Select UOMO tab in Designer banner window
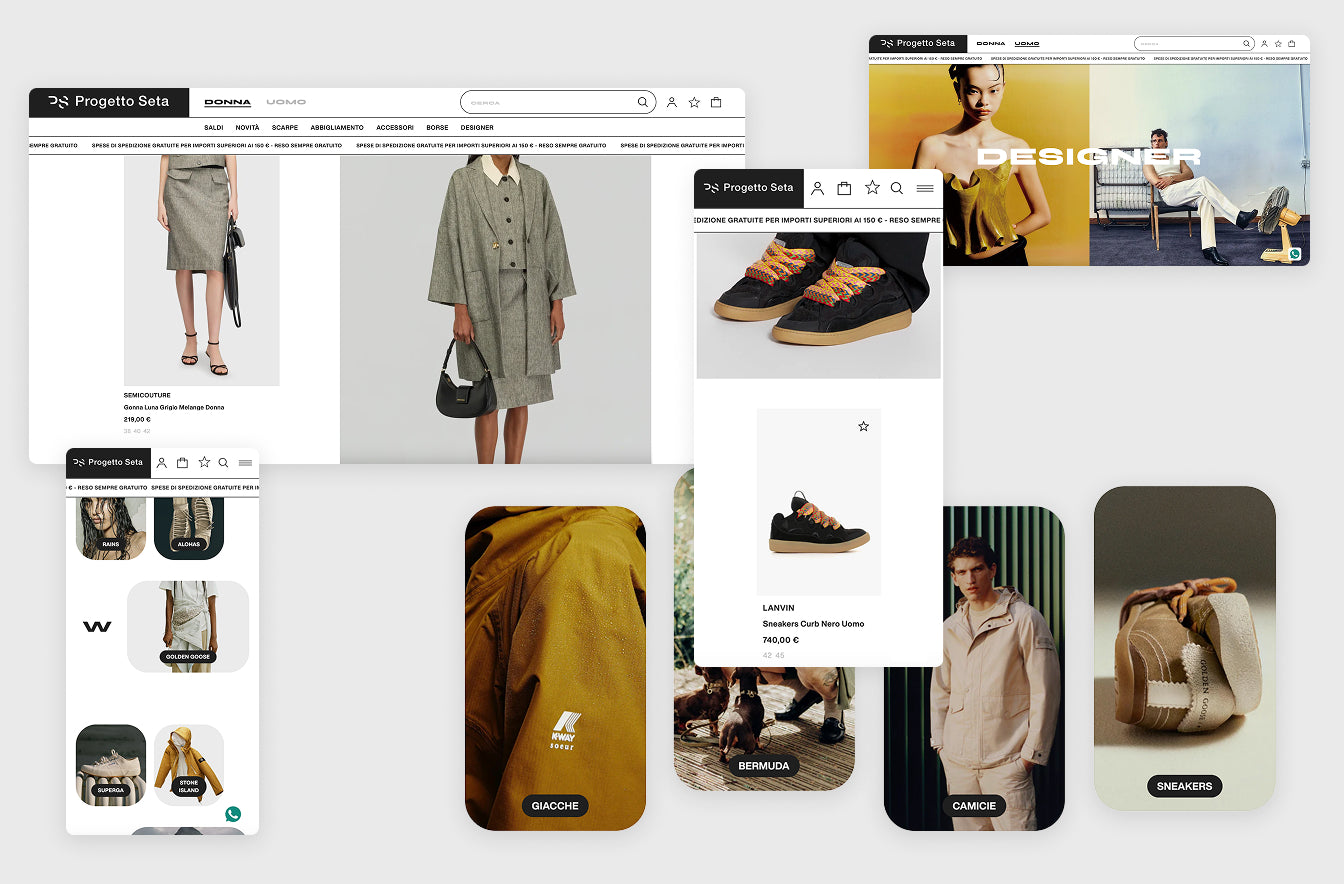The image size is (1344, 884). click(x=1027, y=44)
